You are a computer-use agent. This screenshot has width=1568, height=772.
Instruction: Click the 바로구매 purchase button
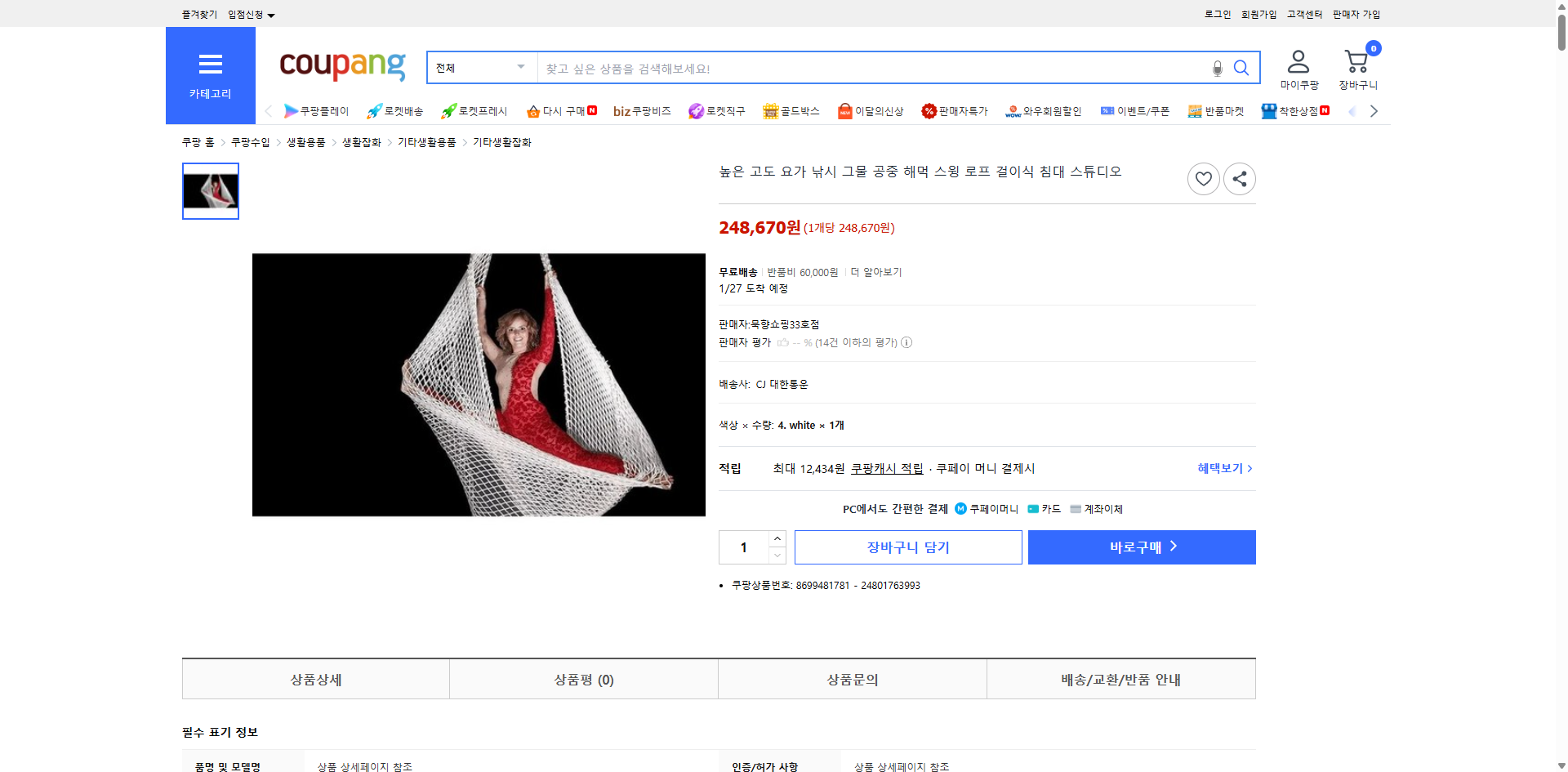[1141, 547]
